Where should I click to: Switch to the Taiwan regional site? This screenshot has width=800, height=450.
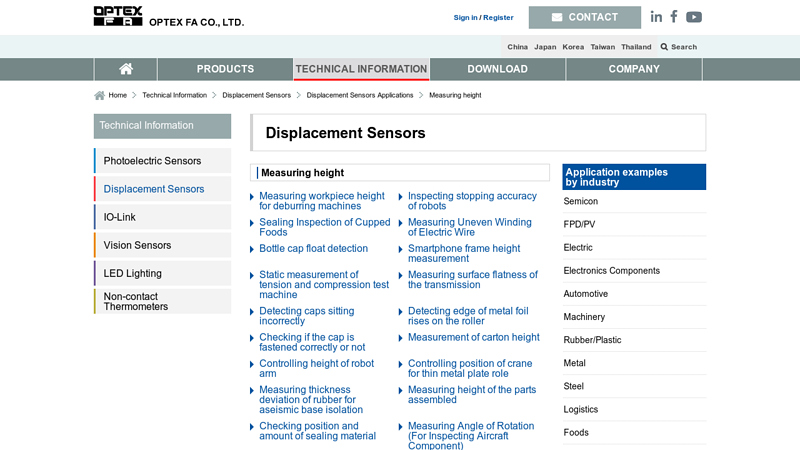click(603, 47)
